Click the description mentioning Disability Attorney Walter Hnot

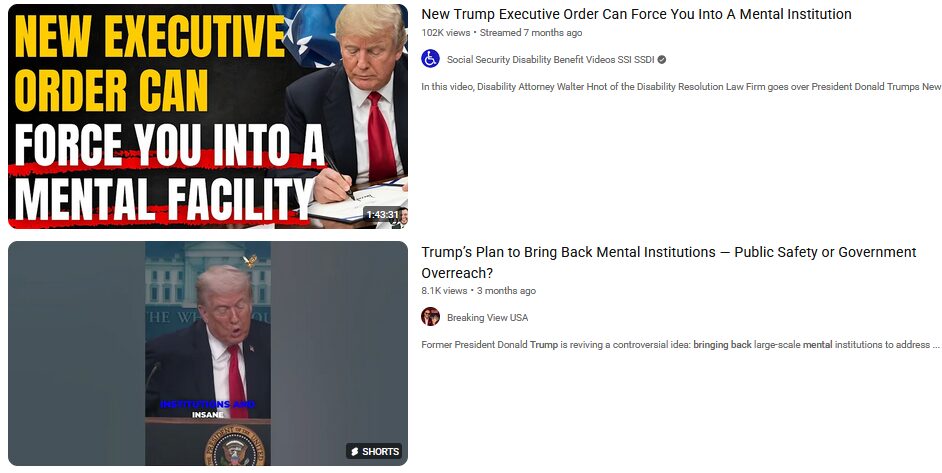coord(681,87)
